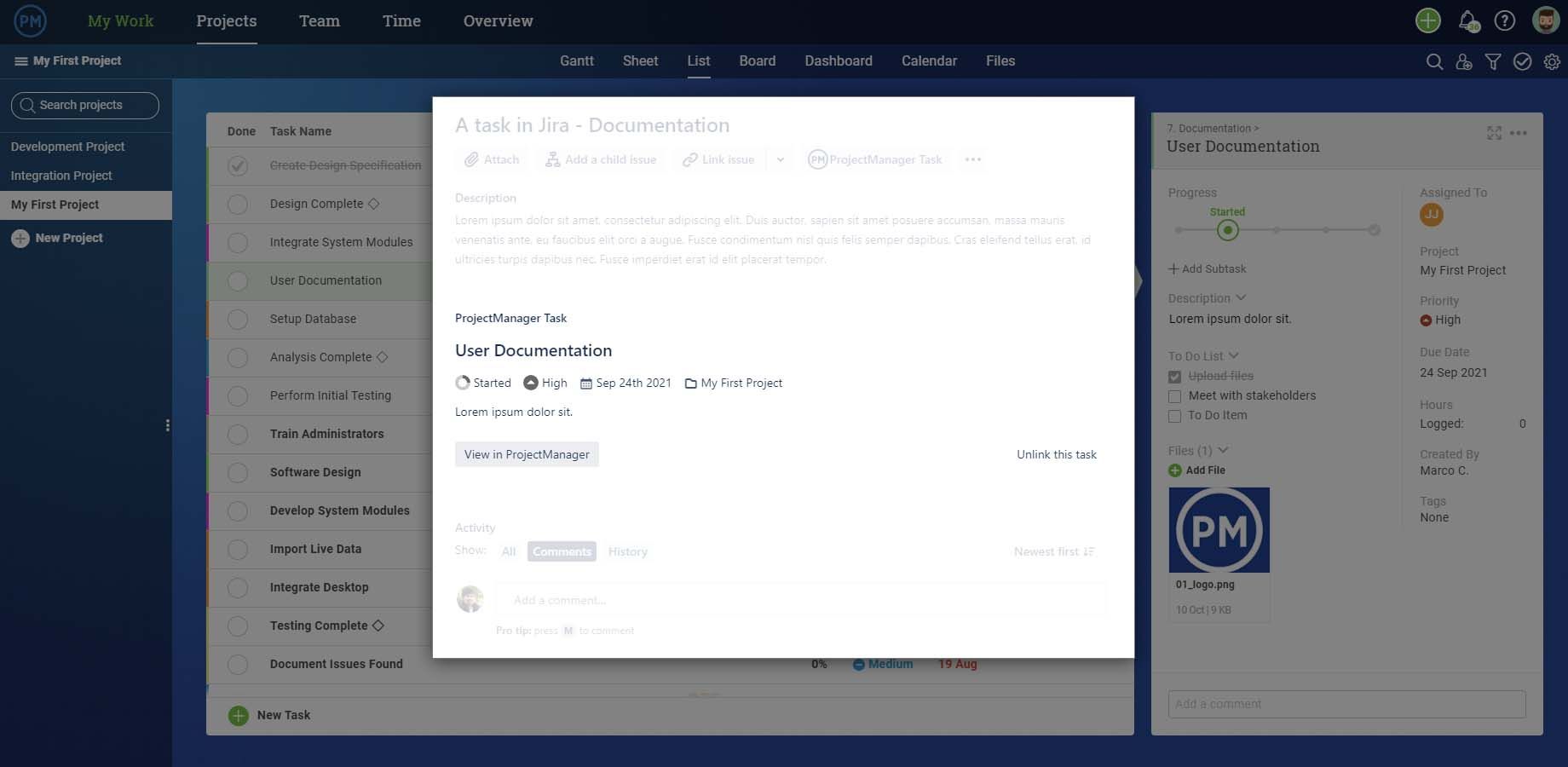Click the Attach paperclip button
1568x767 pixels.
point(492,159)
